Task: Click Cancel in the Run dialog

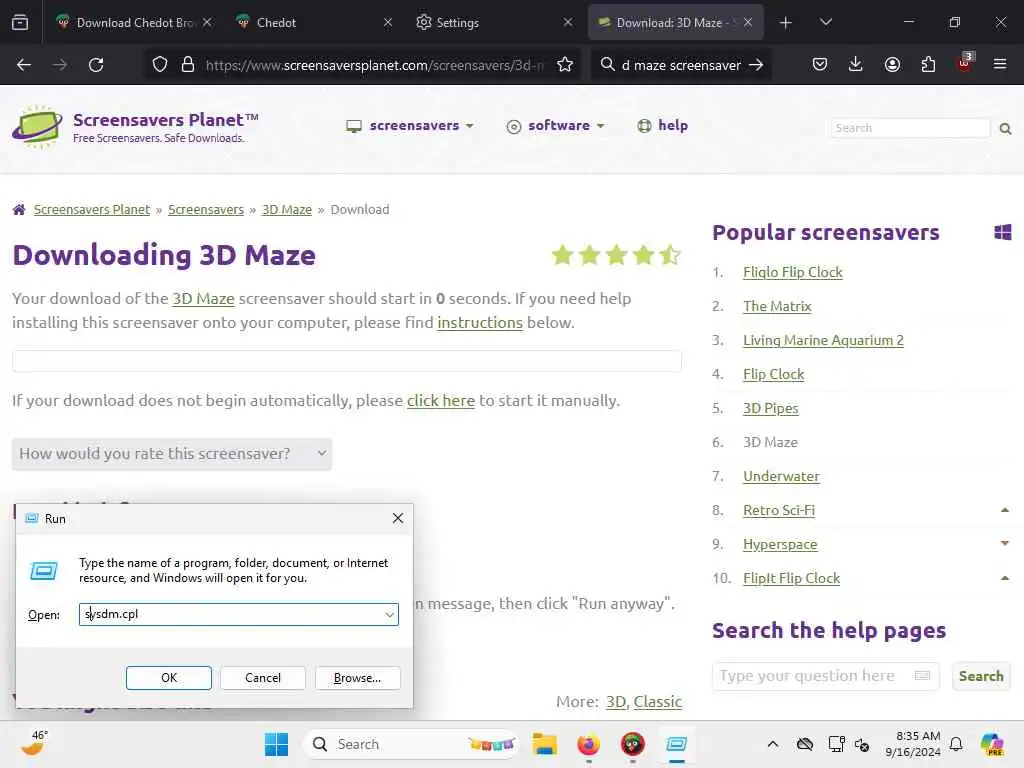Action: point(263,678)
